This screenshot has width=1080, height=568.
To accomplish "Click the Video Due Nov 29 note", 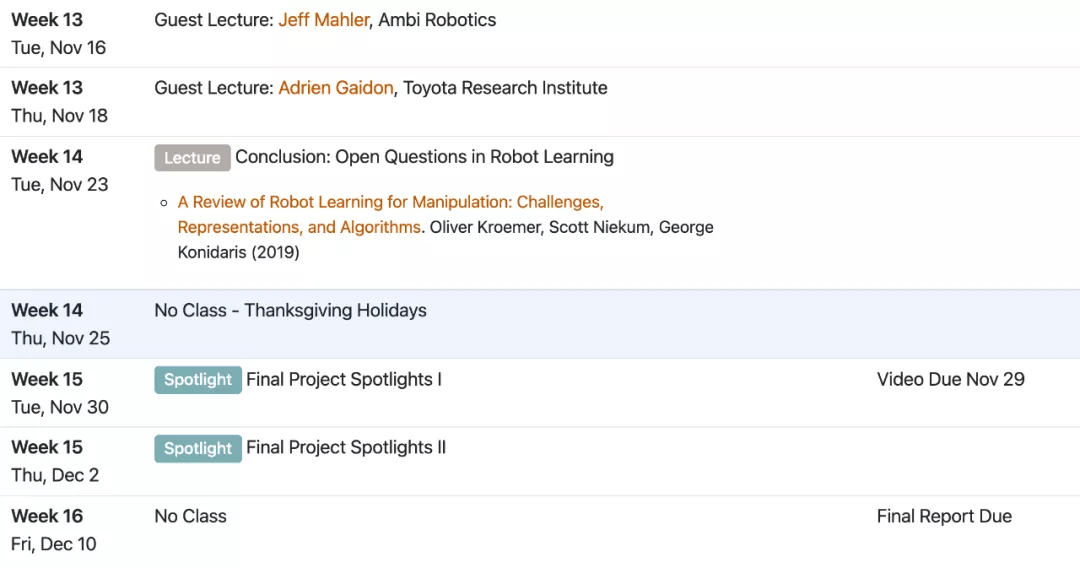I will [x=951, y=379].
